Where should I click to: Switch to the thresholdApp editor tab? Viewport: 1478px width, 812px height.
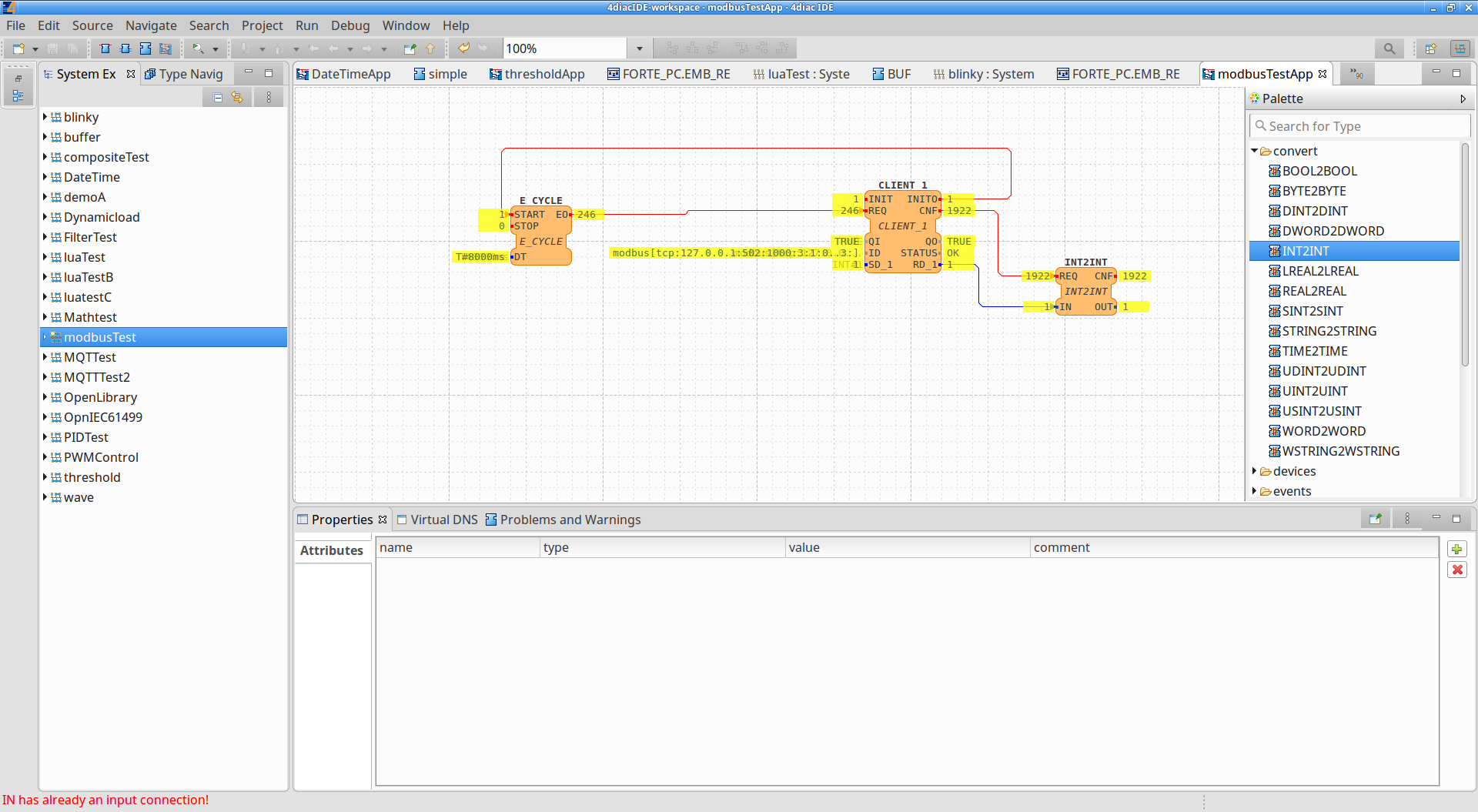(537, 74)
